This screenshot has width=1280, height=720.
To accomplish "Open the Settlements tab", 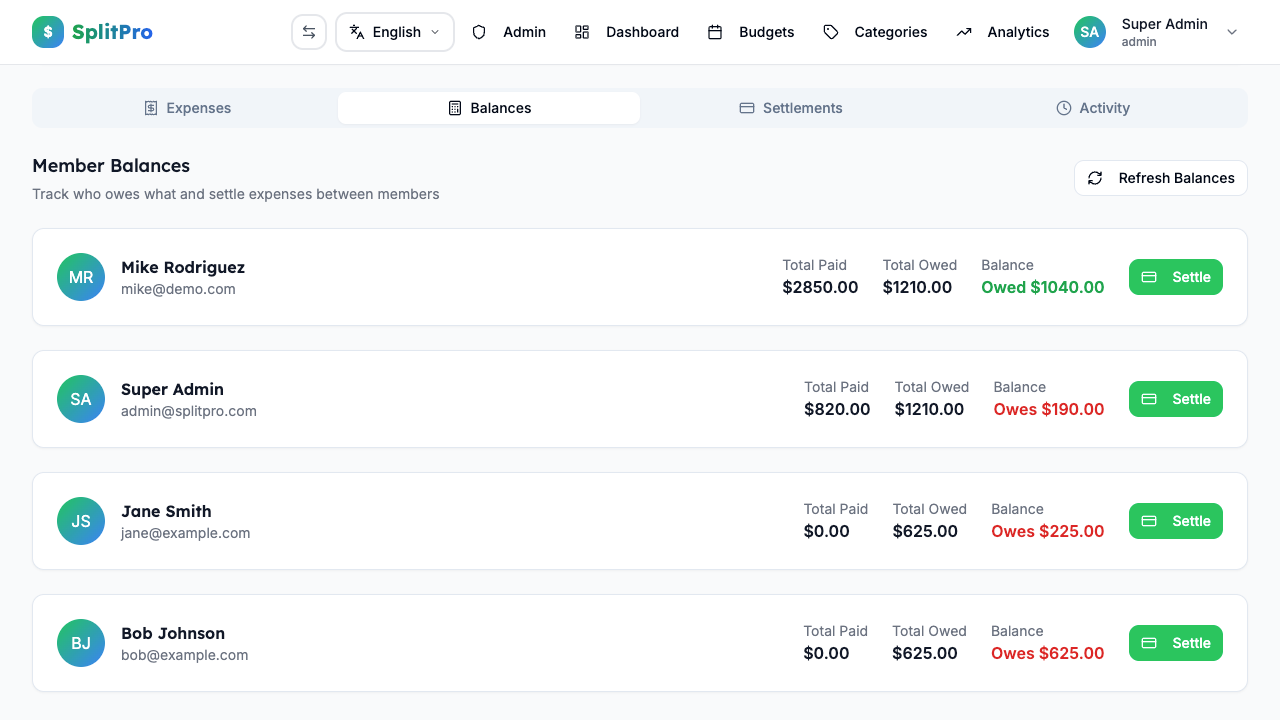I will pos(790,107).
